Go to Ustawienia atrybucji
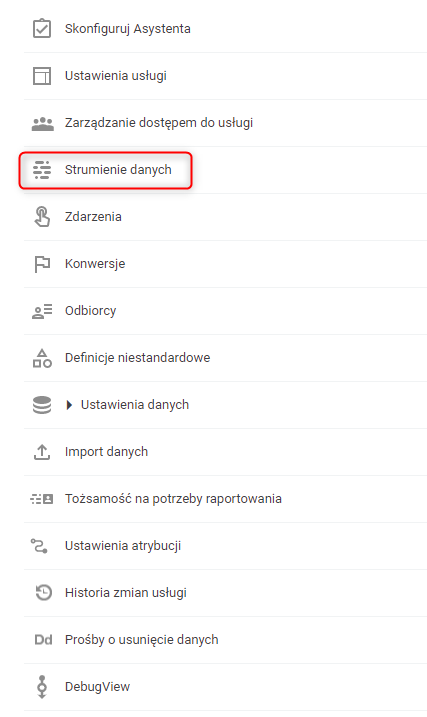 pos(123,546)
